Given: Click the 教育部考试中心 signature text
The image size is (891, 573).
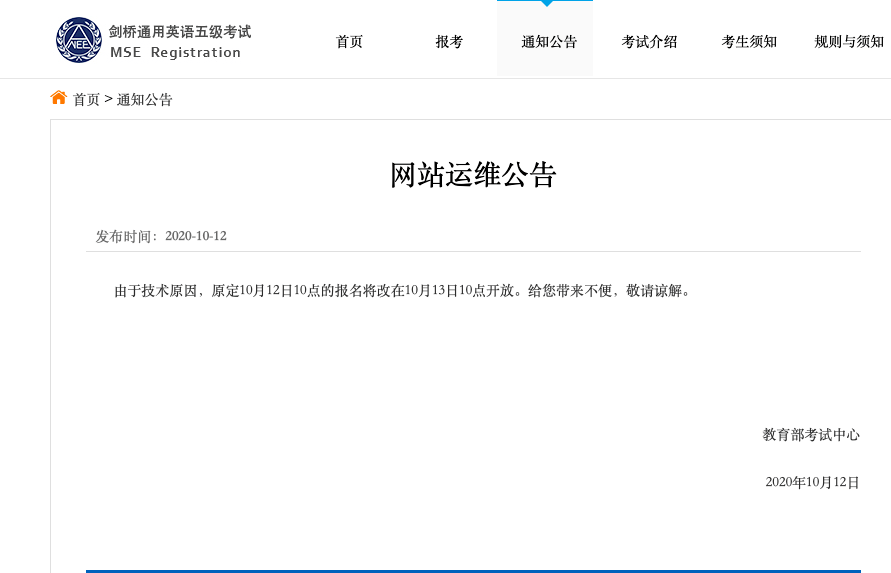Looking at the screenshot, I should pyautogui.click(x=811, y=435).
